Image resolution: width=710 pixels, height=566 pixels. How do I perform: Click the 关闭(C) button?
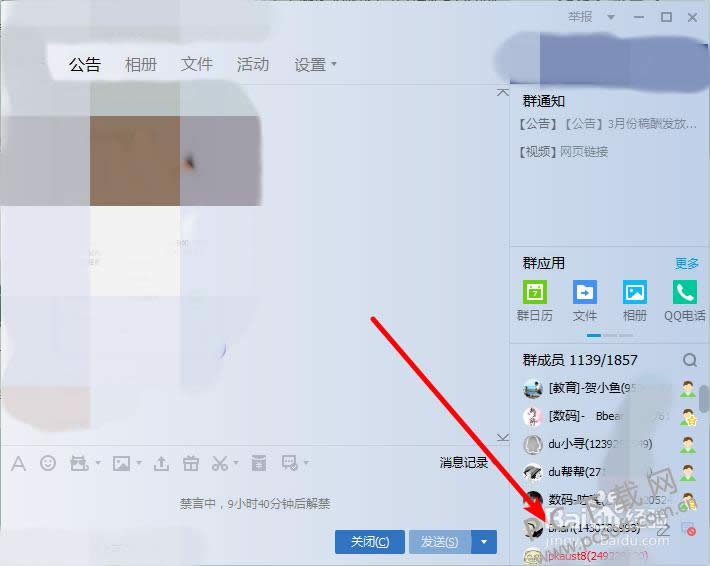[x=370, y=542]
